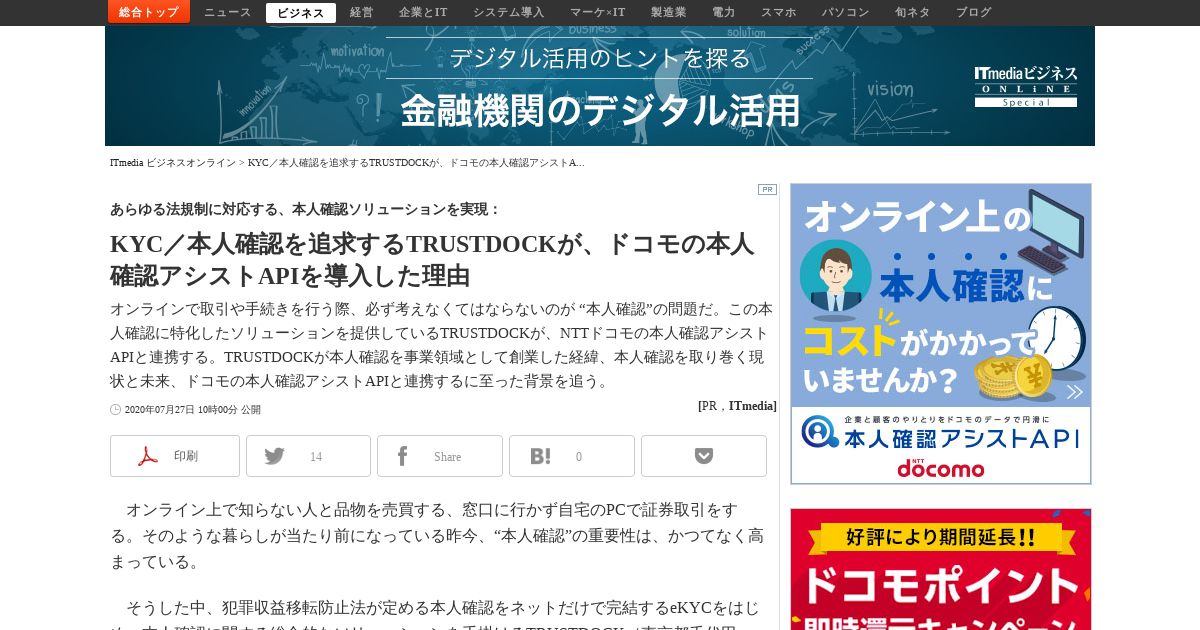Click the 印刷 button
Viewport: 1200px width, 630px height.
[x=175, y=456]
